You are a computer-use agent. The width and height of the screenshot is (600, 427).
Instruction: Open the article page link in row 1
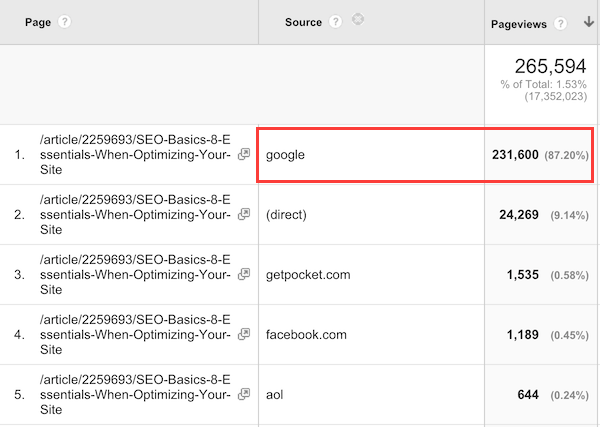coord(133,155)
